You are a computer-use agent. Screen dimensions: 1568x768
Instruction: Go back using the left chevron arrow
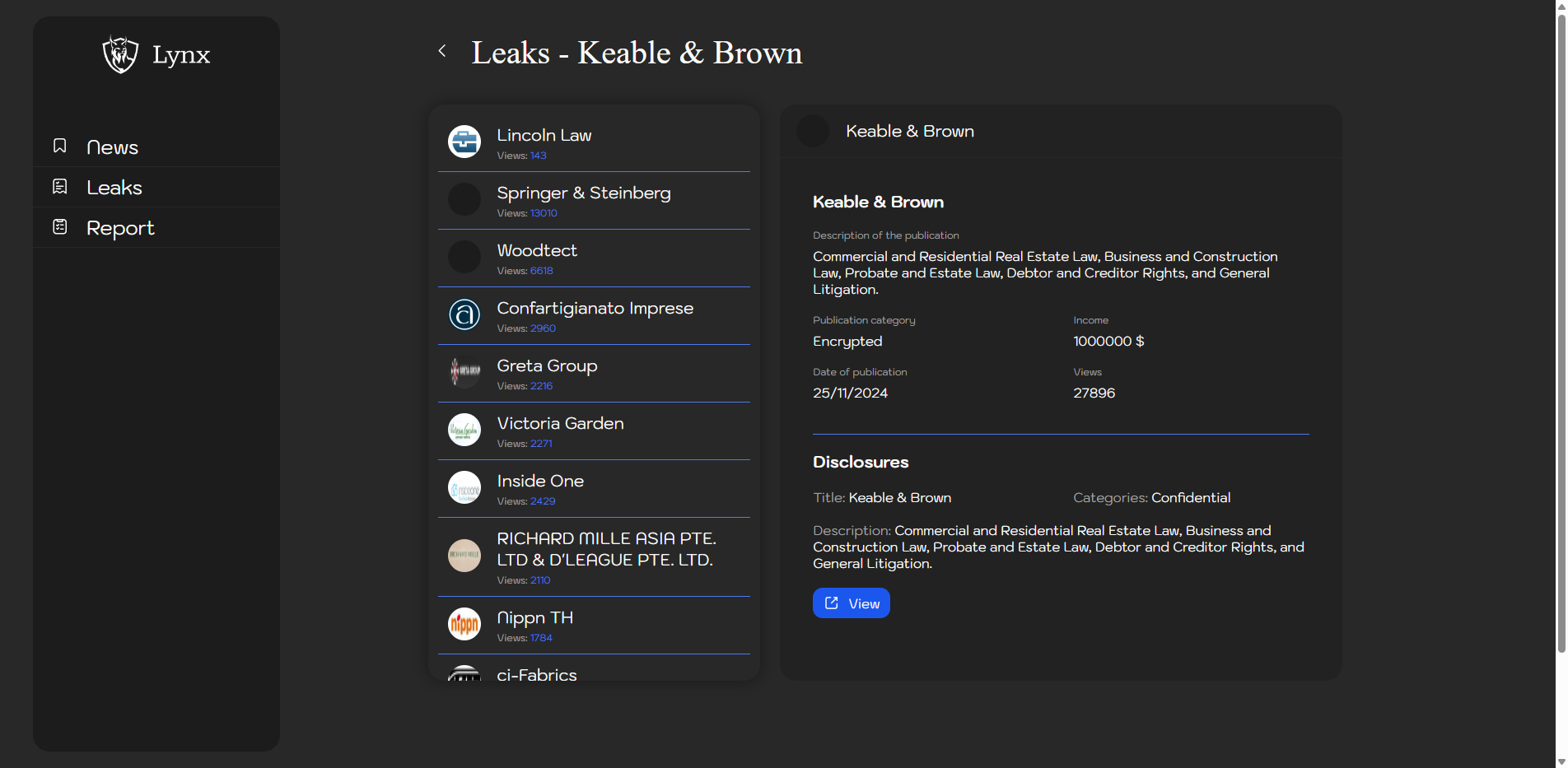click(x=442, y=51)
